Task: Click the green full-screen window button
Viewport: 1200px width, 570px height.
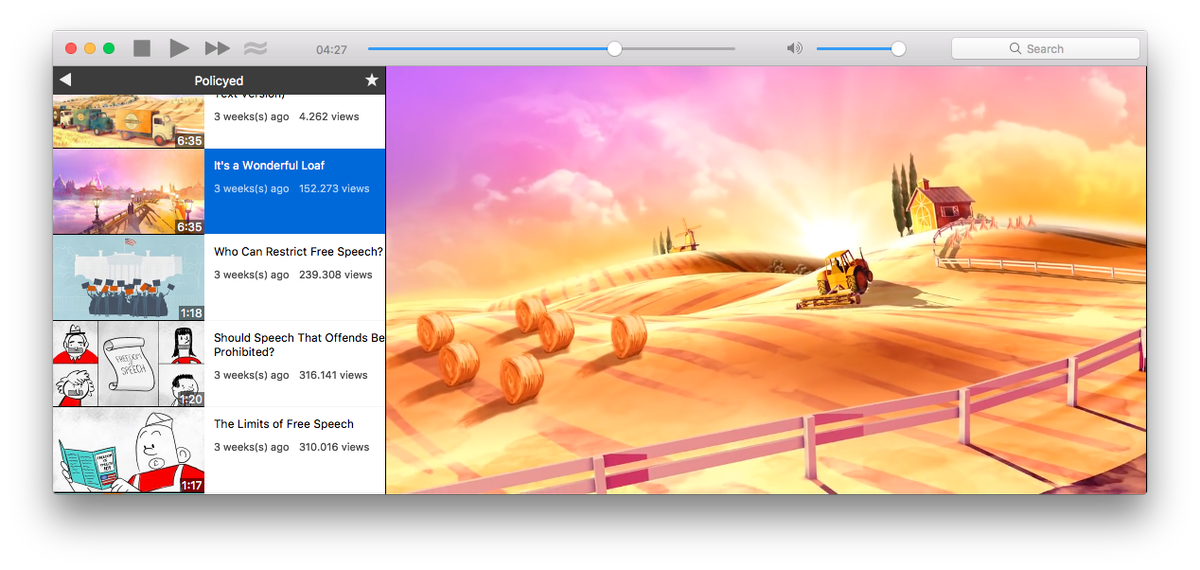Action: [x=109, y=48]
